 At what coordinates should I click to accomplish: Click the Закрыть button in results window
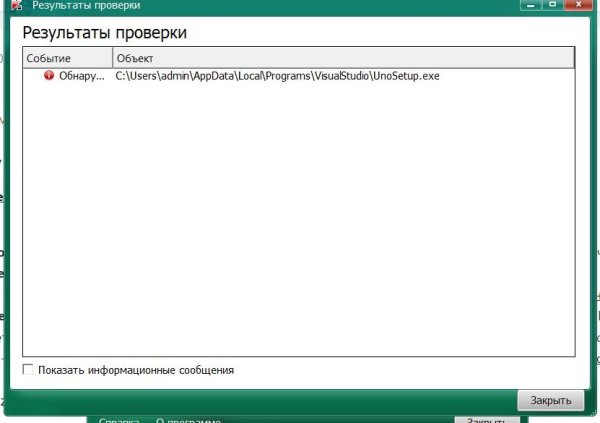(x=551, y=400)
